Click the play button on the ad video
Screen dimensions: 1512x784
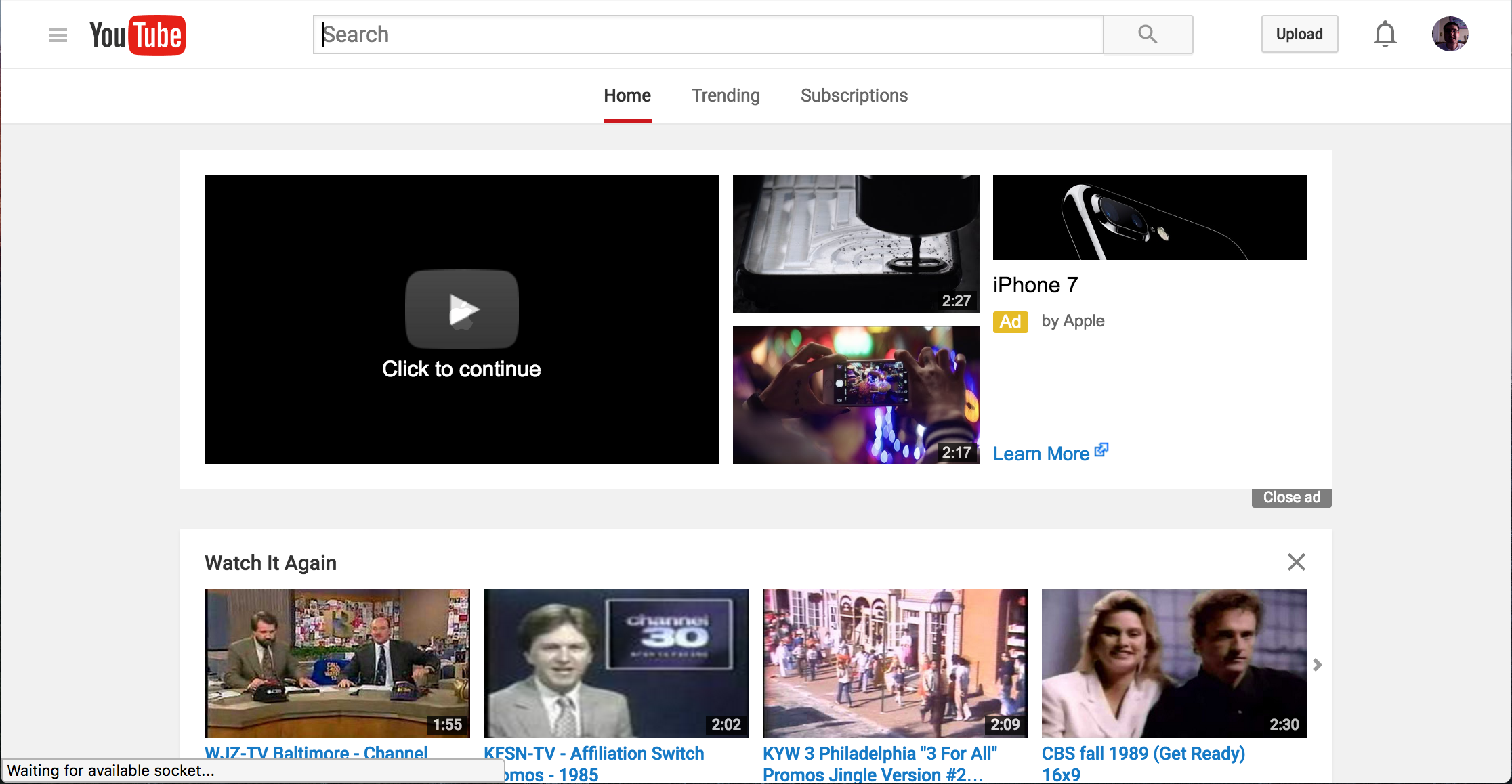(x=462, y=309)
